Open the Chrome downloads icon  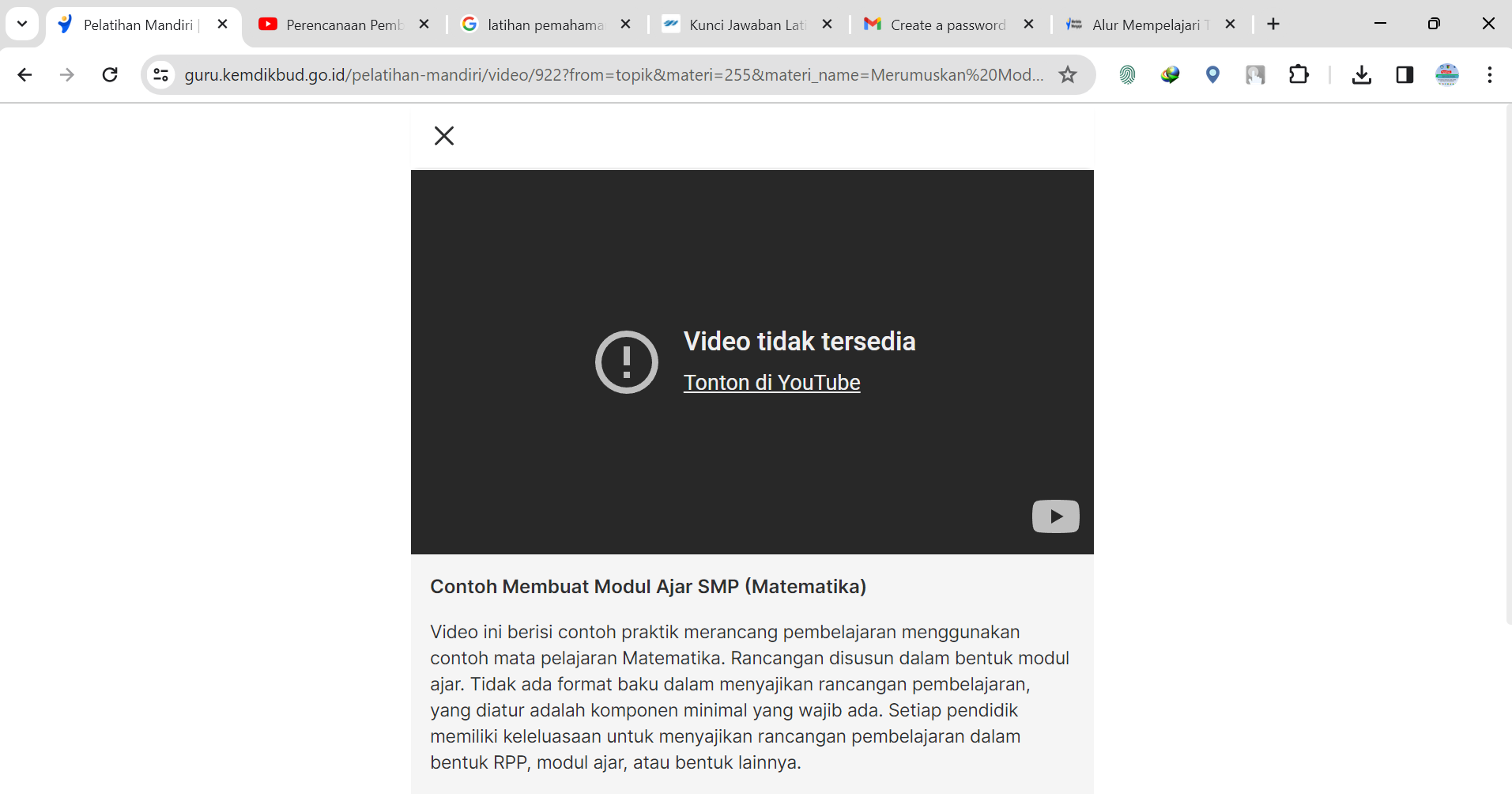click(x=1361, y=75)
